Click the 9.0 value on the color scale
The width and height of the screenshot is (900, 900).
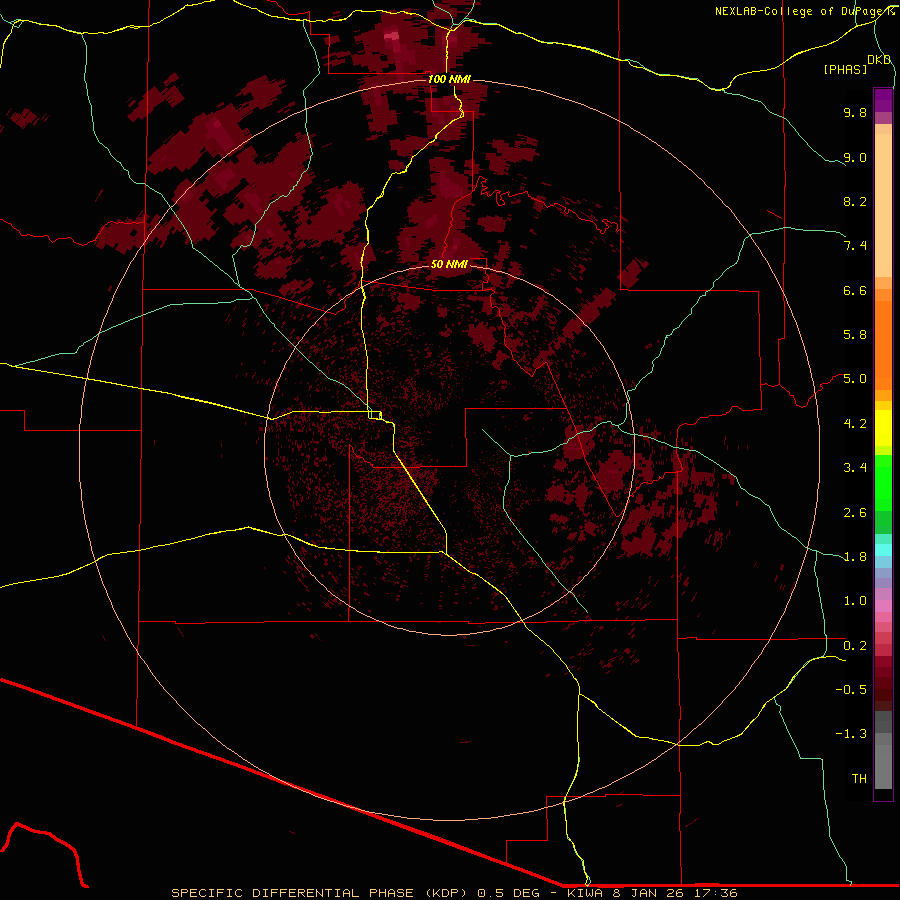(x=855, y=157)
